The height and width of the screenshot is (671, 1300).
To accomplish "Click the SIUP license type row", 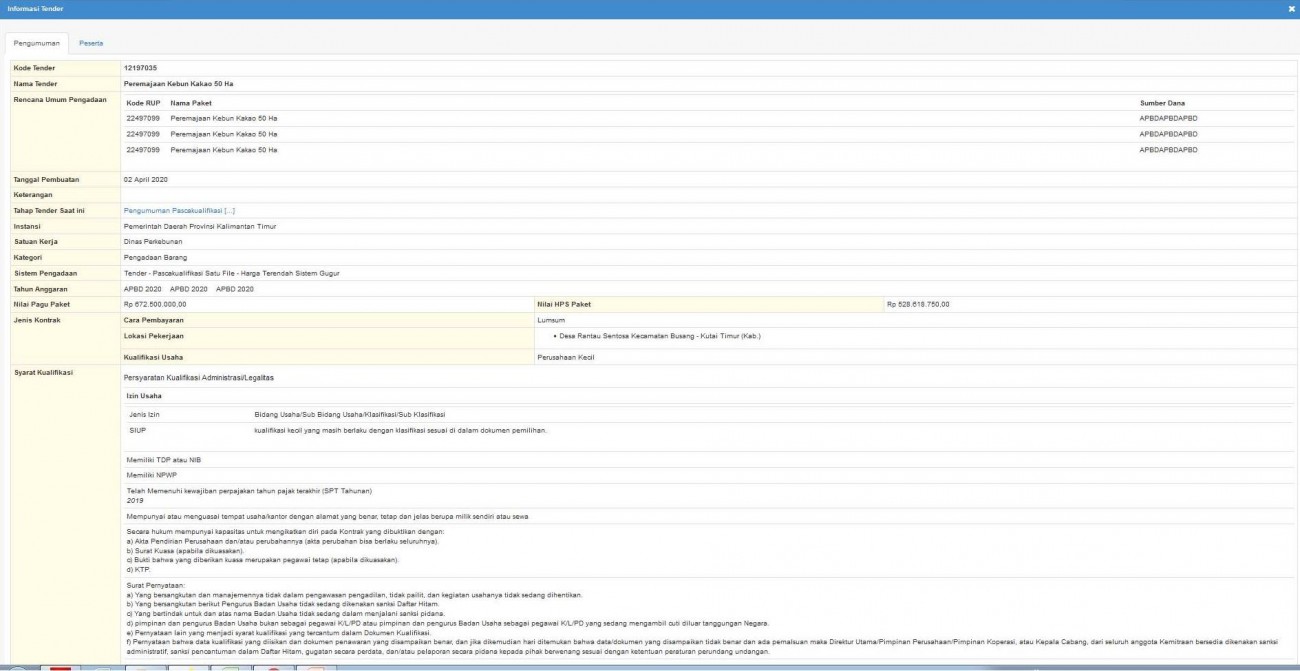I will (x=138, y=430).
